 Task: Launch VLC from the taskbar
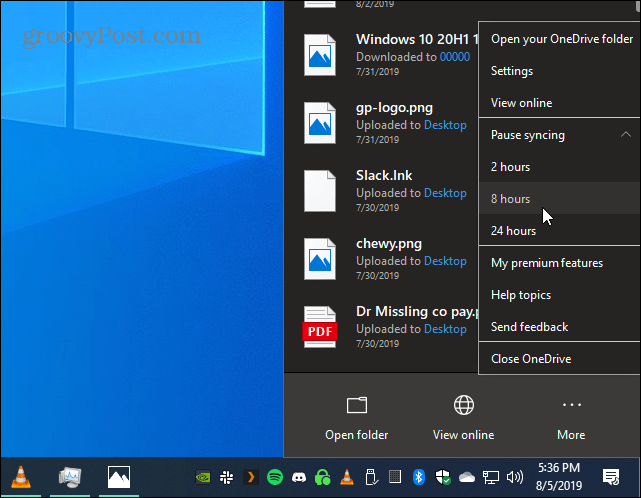(x=21, y=477)
